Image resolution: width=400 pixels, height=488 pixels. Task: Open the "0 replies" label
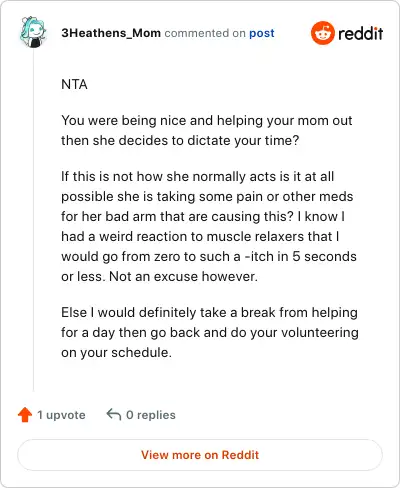[x=151, y=415]
